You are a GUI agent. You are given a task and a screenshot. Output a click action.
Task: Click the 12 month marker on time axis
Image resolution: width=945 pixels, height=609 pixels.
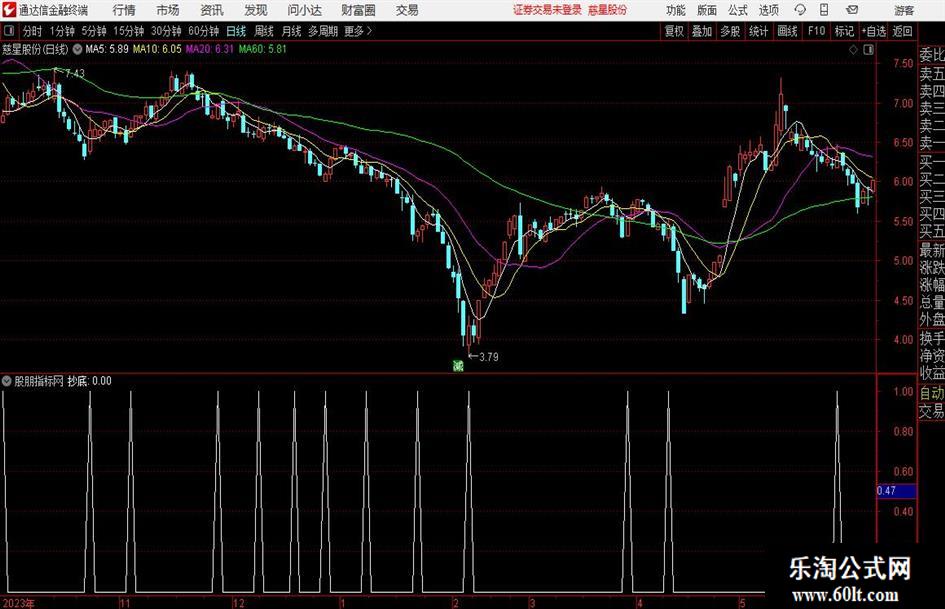[x=239, y=603]
